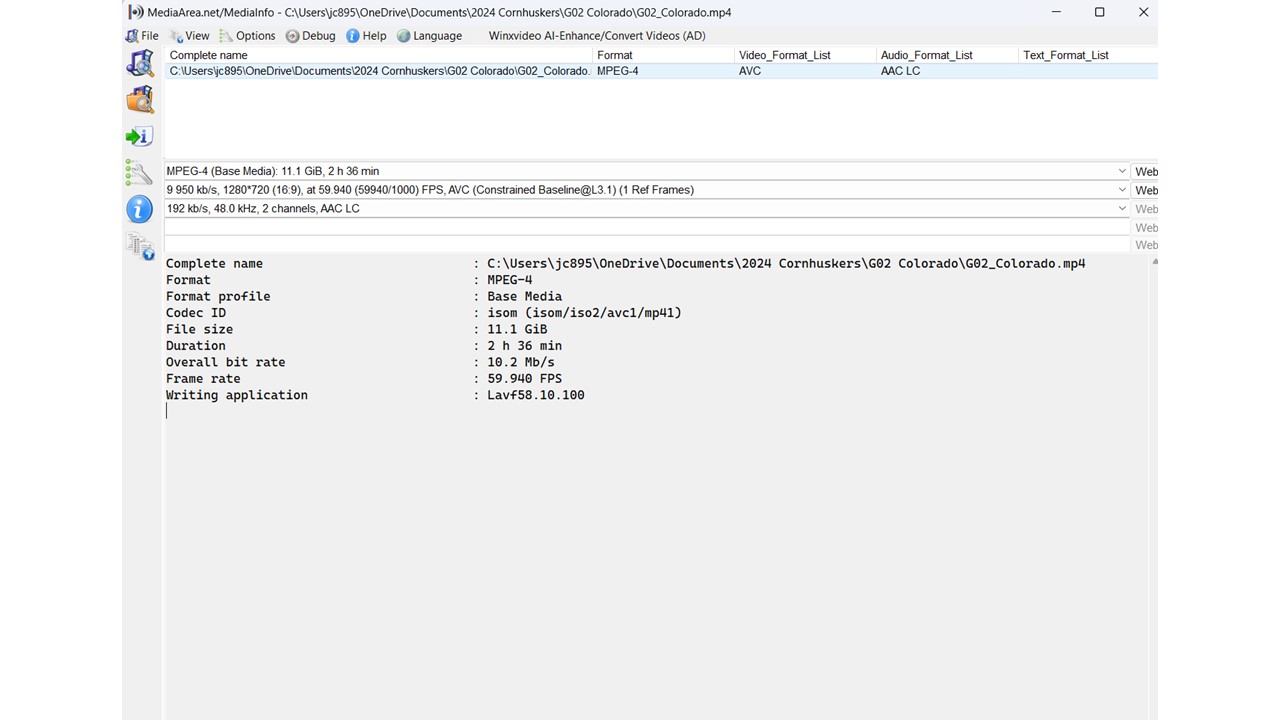Open the File menu
Viewport: 1280px width, 720px height.
pos(142,36)
